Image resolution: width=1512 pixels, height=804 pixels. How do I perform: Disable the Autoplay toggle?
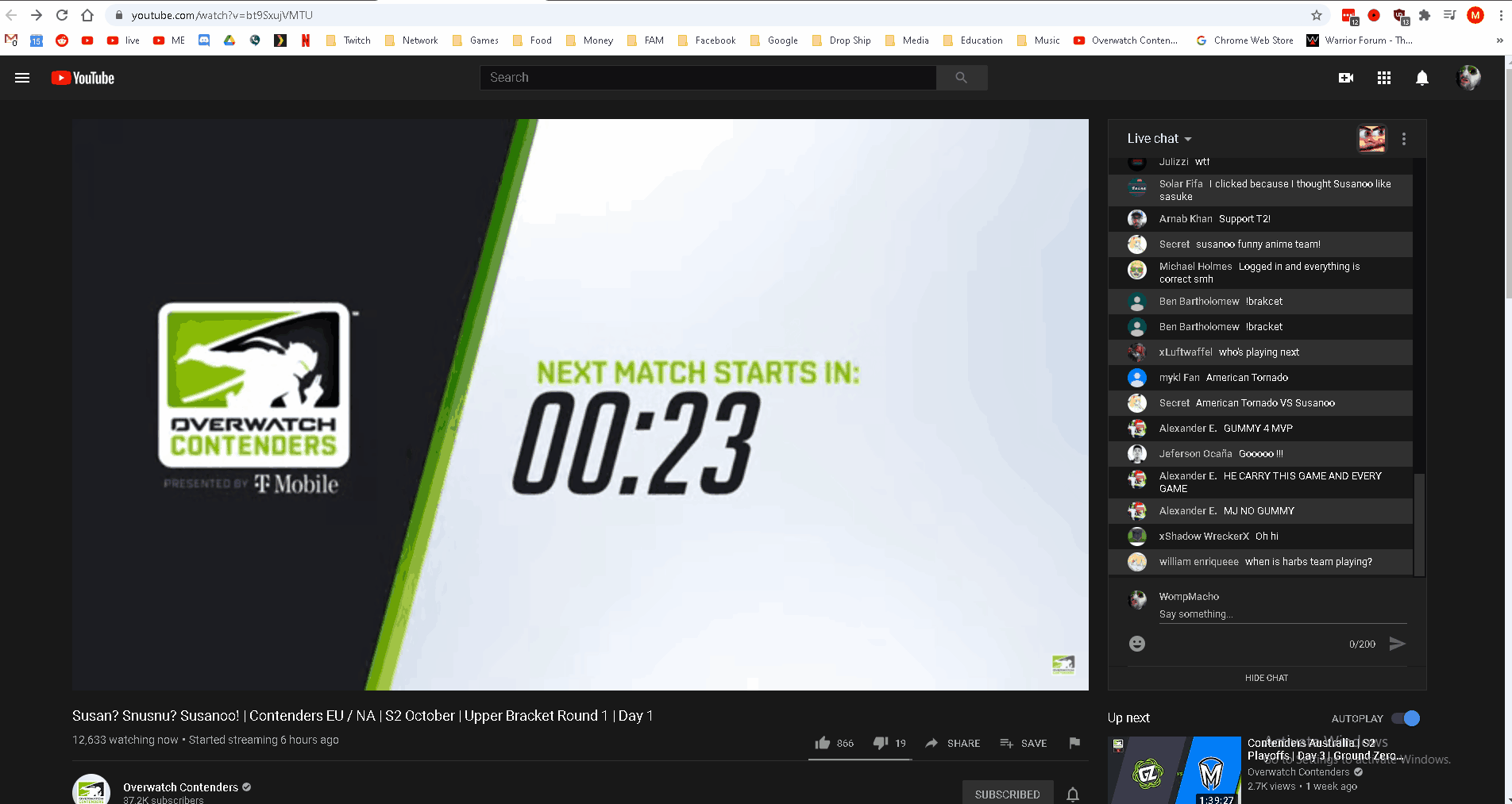pyautogui.click(x=1406, y=717)
